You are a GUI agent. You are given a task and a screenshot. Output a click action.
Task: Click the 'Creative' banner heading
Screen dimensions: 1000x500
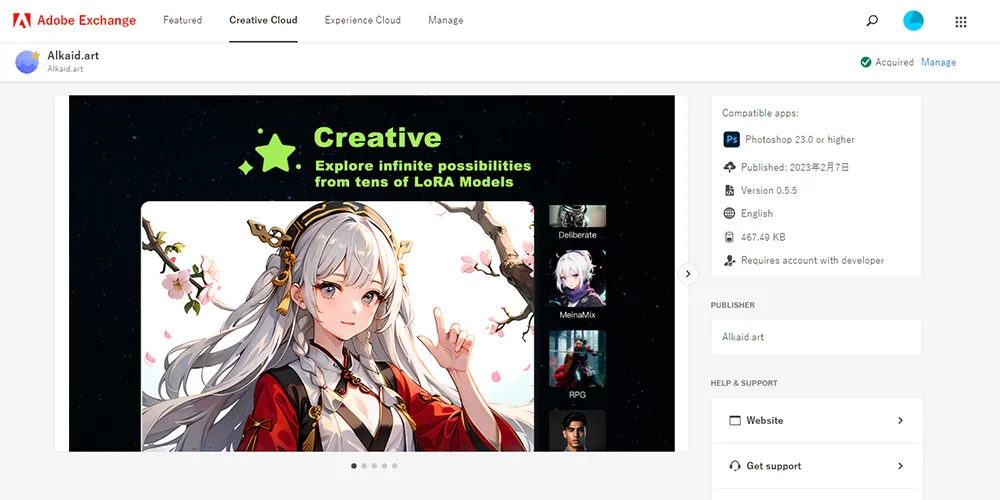378,137
